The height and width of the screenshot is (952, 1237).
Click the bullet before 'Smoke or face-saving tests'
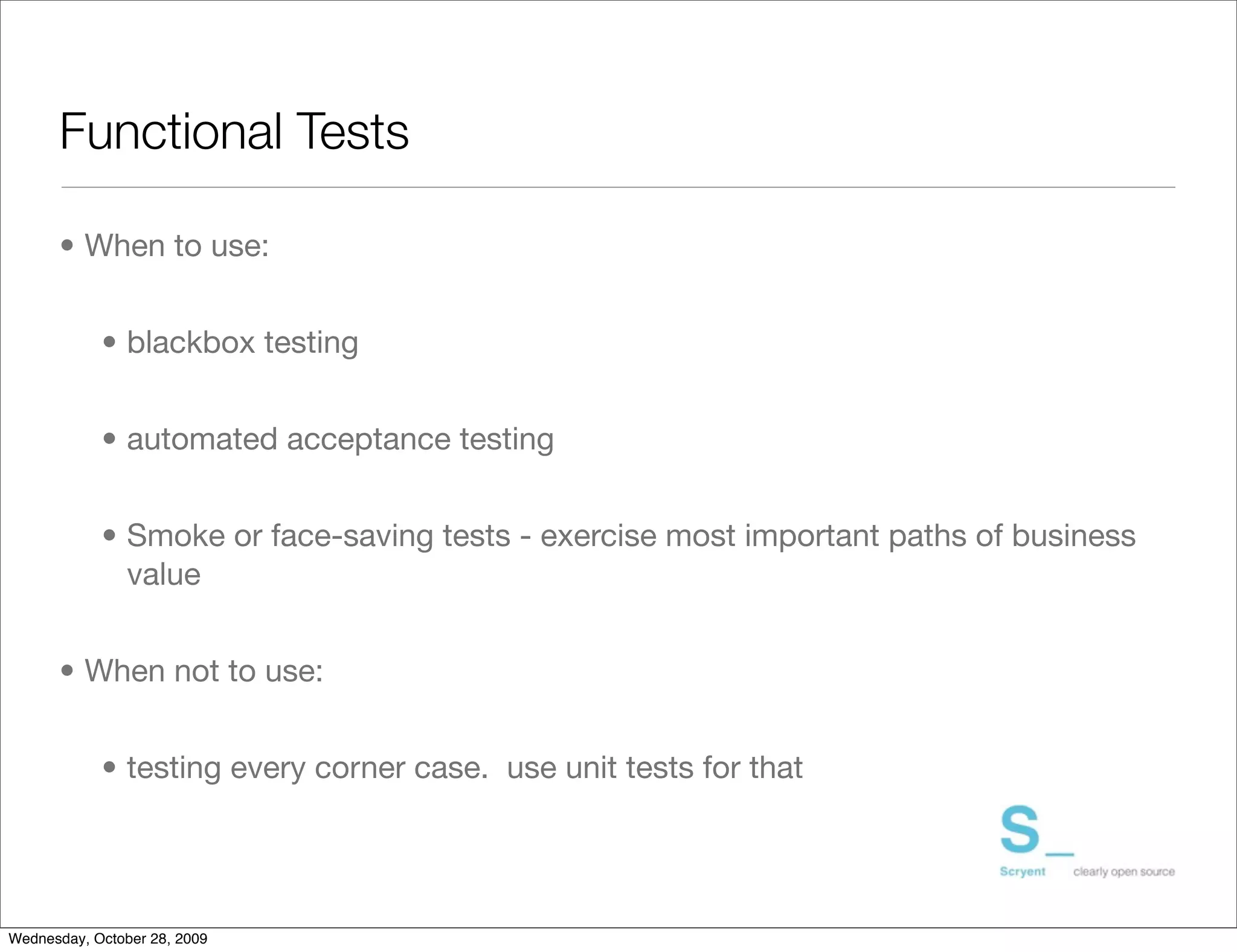[110, 536]
